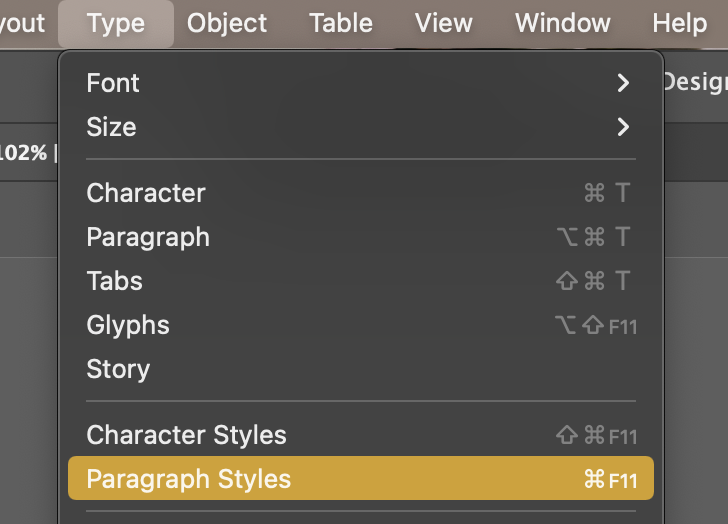The image size is (728, 524).
Task: Expand the Font submenu chevron arrow
Action: pos(623,83)
